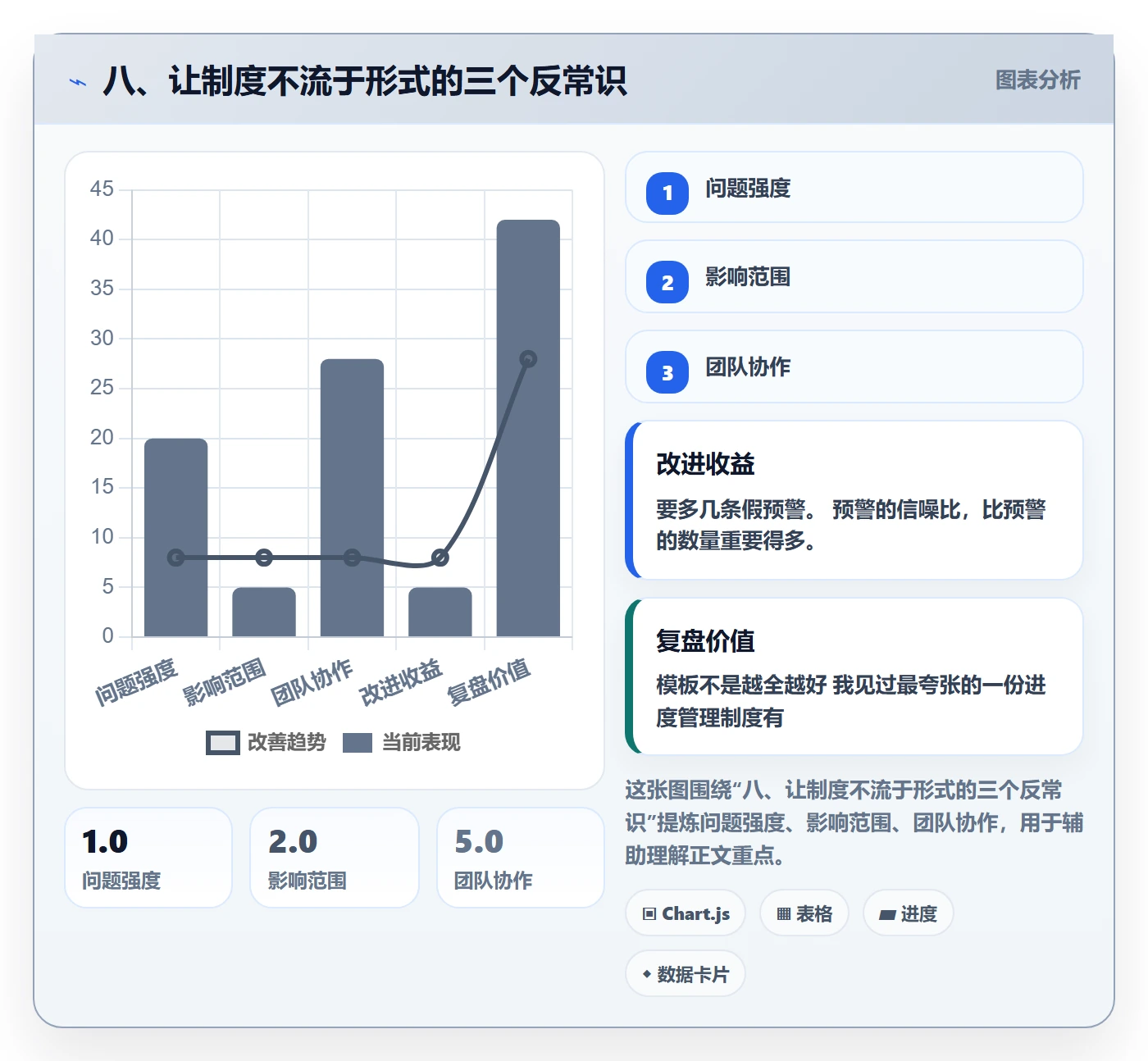Select the 数据卡片 tag
This screenshot has width=1148, height=1061.
(x=686, y=974)
